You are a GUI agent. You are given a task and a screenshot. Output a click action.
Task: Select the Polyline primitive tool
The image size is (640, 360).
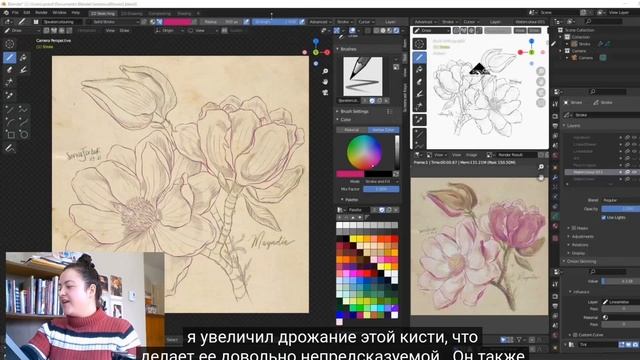23,109
